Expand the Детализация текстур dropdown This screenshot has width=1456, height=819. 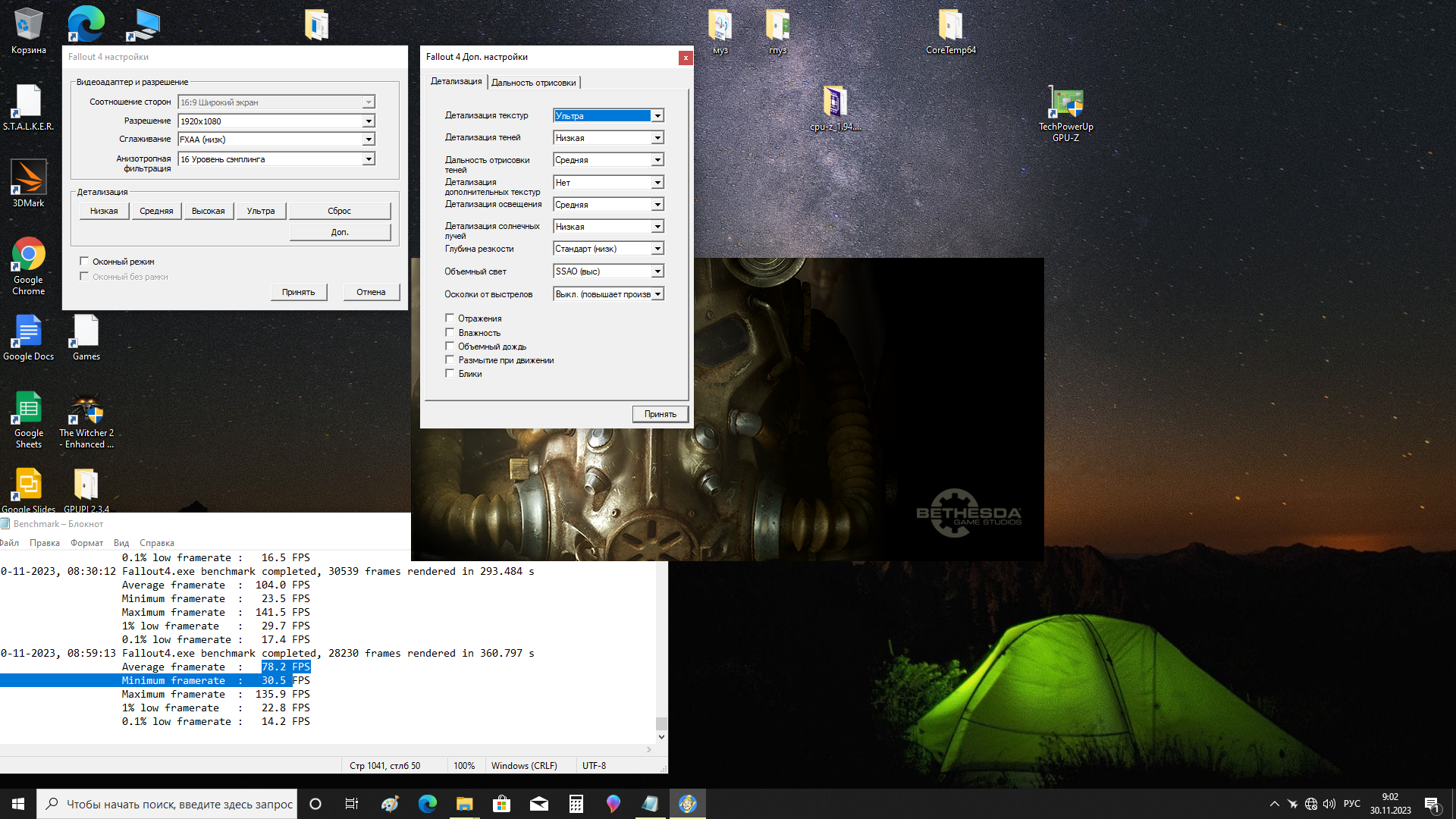tap(657, 116)
